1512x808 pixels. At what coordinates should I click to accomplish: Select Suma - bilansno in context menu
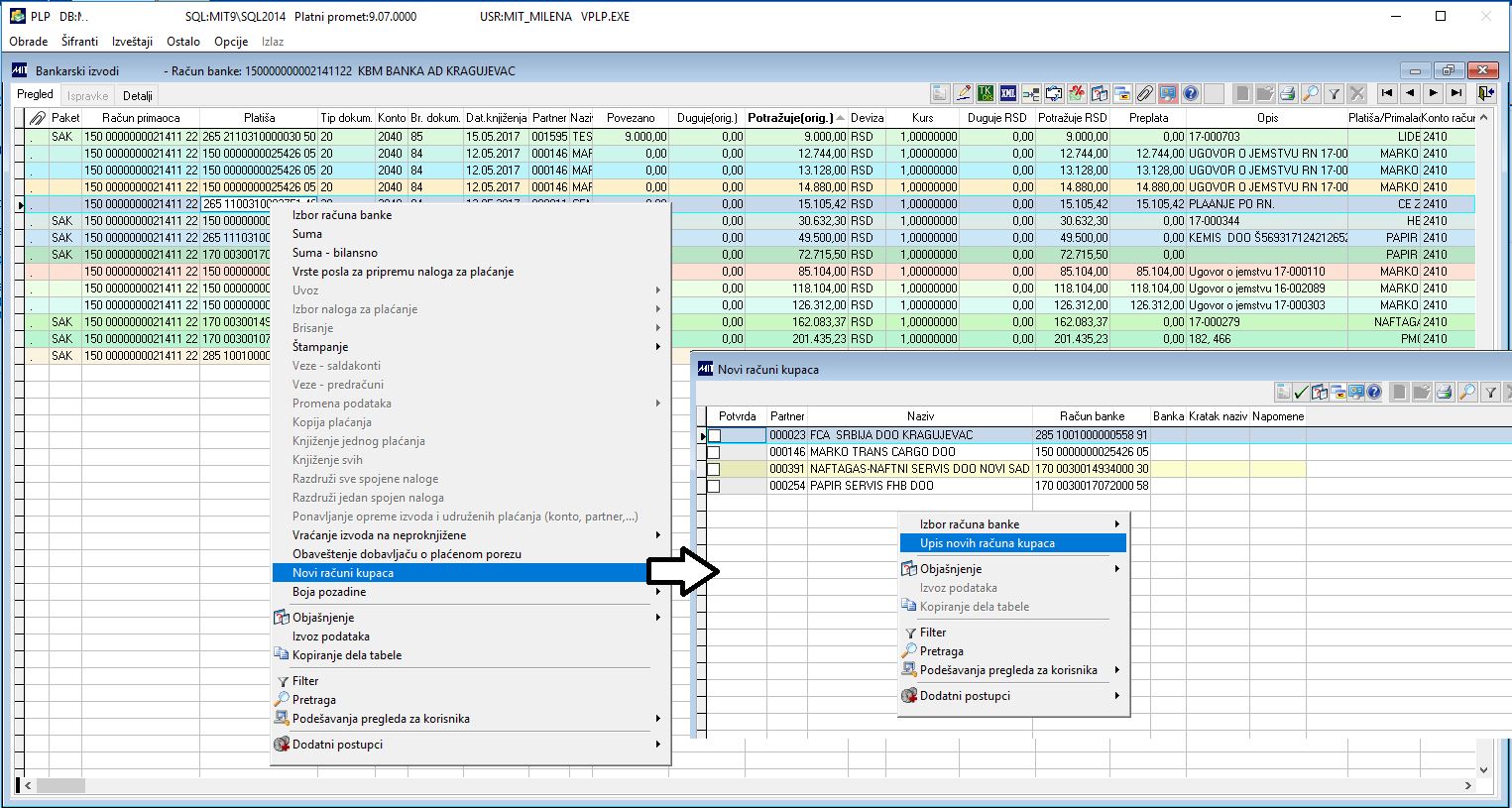471,253
